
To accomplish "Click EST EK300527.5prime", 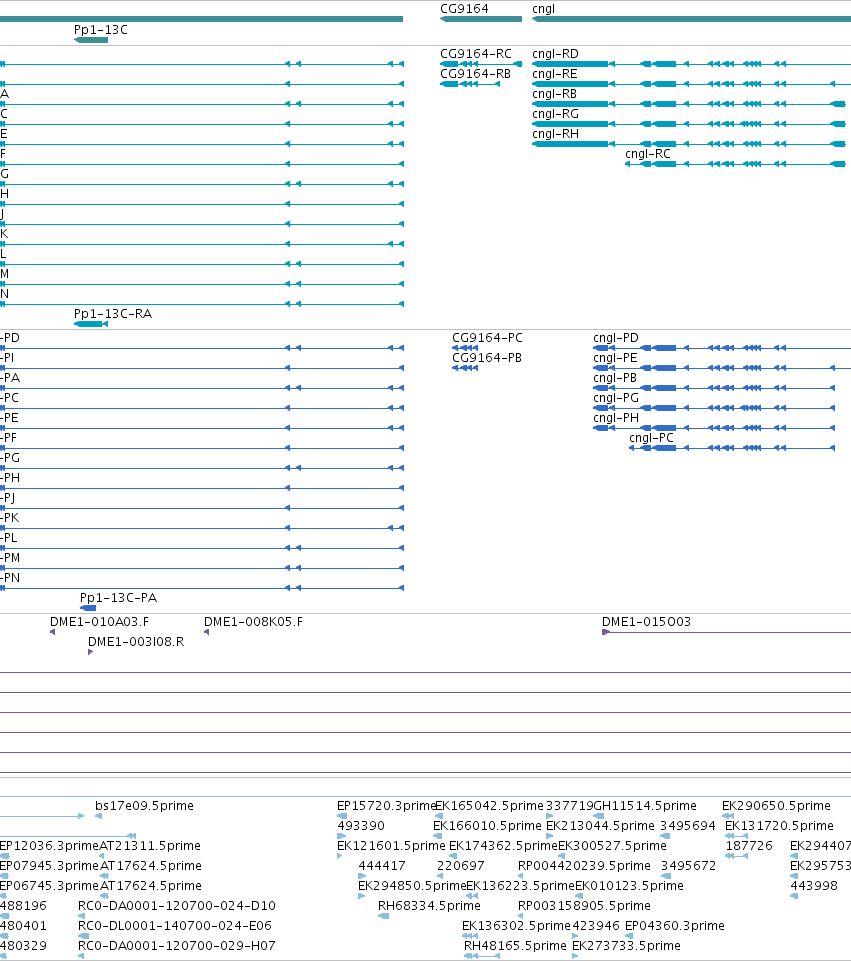I will pos(612,845).
